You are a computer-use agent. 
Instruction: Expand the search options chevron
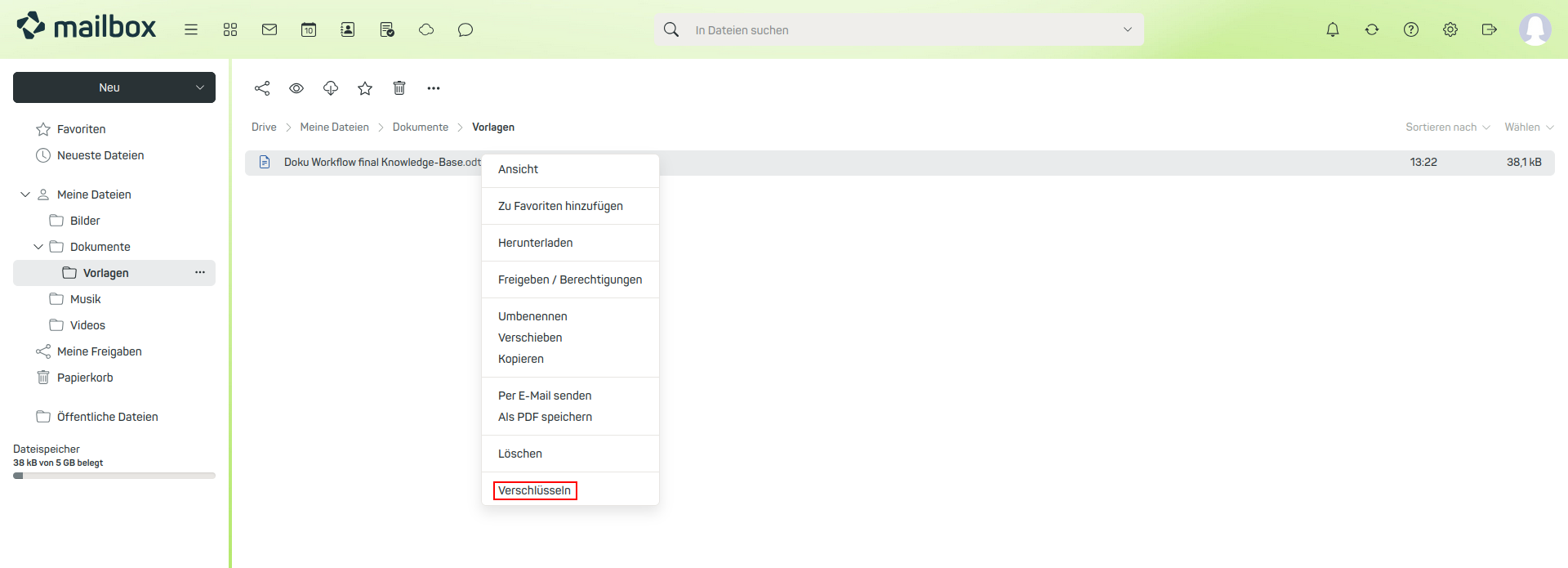[1128, 29]
